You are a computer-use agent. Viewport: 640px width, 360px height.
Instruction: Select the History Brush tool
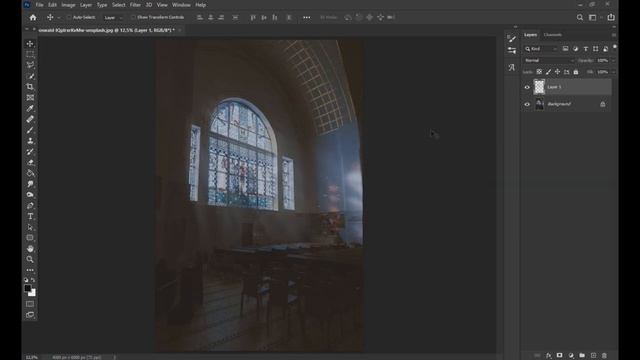click(x=30, y=151)
